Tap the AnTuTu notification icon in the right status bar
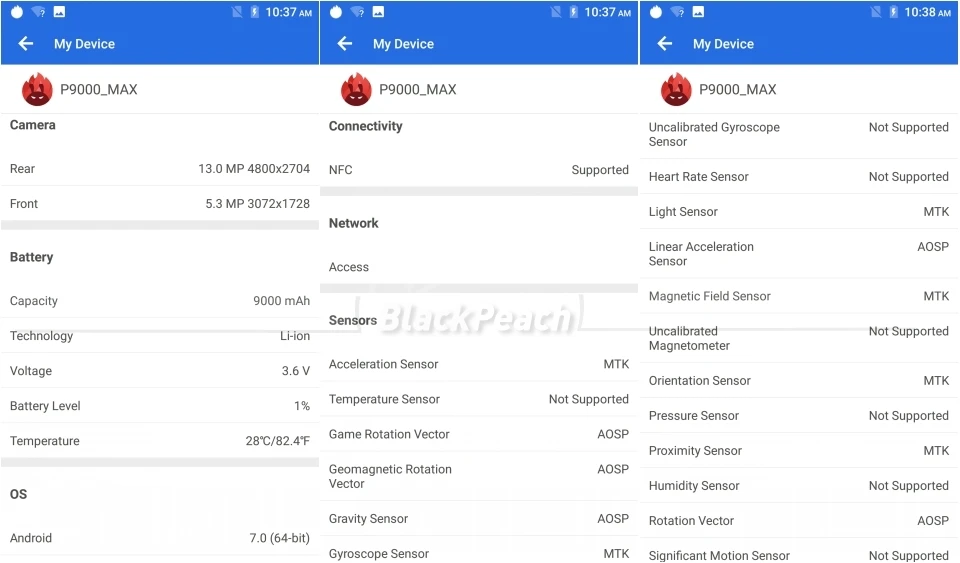 click(656, 12)
